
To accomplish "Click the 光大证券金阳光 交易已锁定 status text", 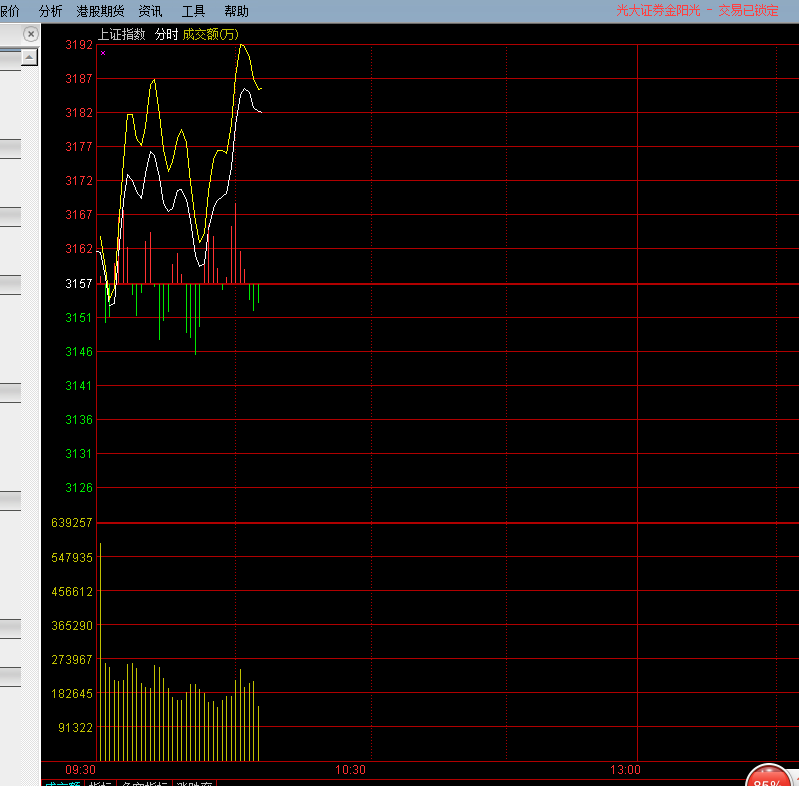I will 696,11.
